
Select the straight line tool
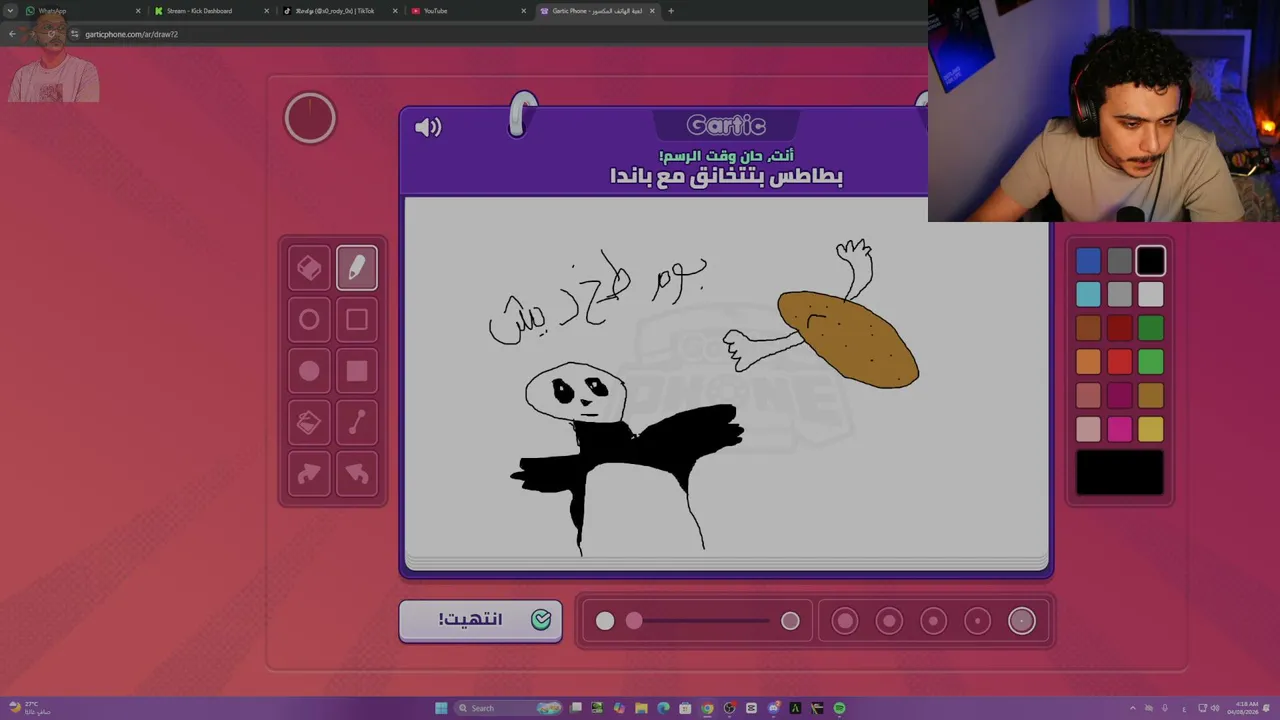coord(357,424)
